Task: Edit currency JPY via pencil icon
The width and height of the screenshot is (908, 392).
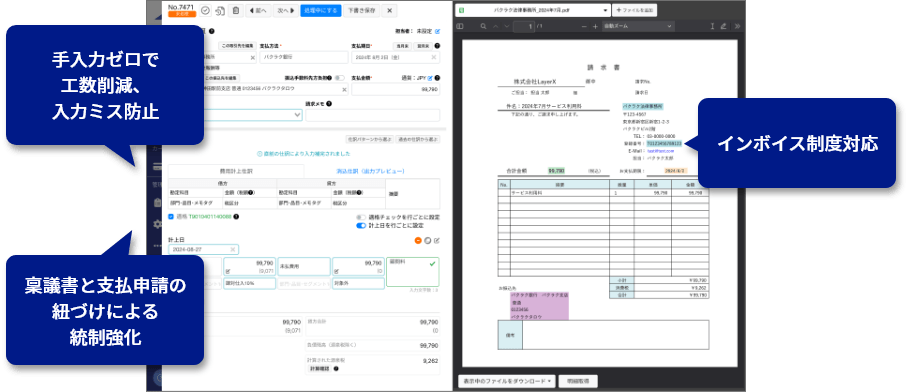Action: (430, 78)
